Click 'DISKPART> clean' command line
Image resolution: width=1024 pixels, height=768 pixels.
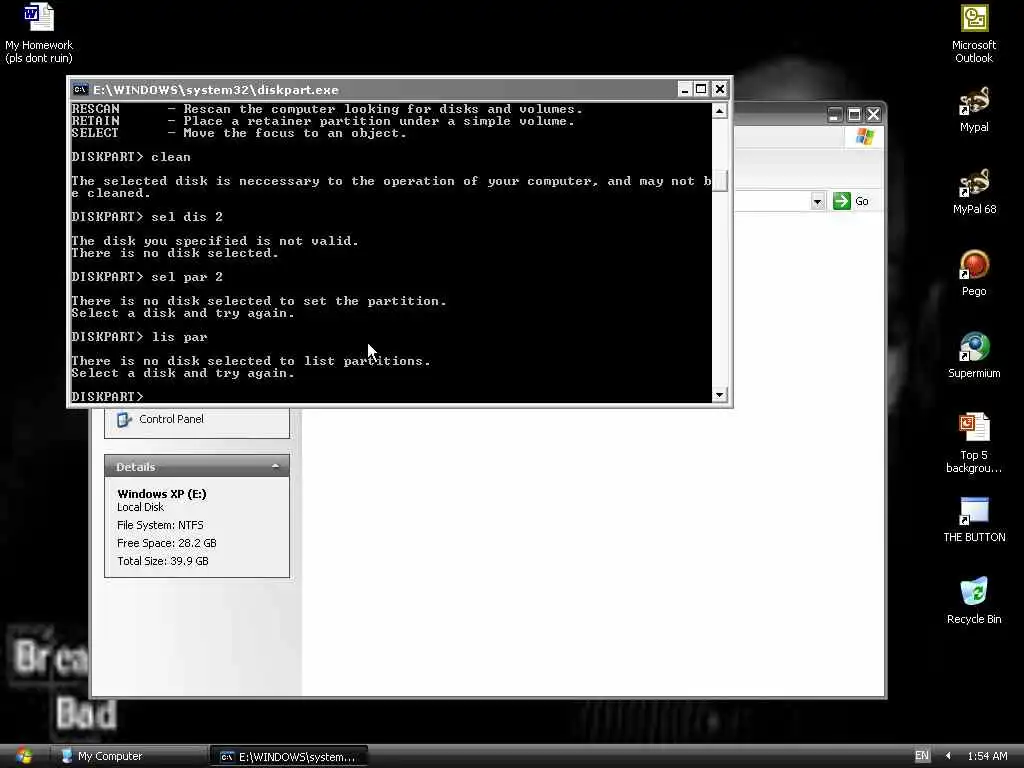click(x=131, y=157)
